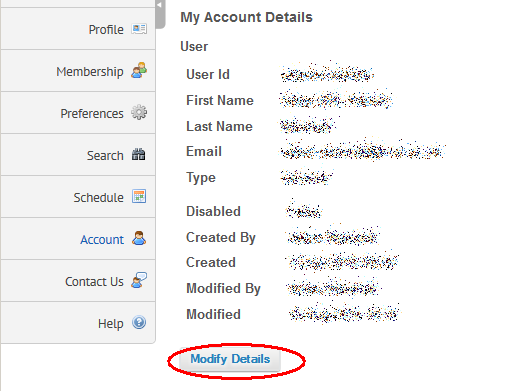The width and height of the screenshot is (527, 391).
Task: Click the Membership people icon
Action: [139, 70]
